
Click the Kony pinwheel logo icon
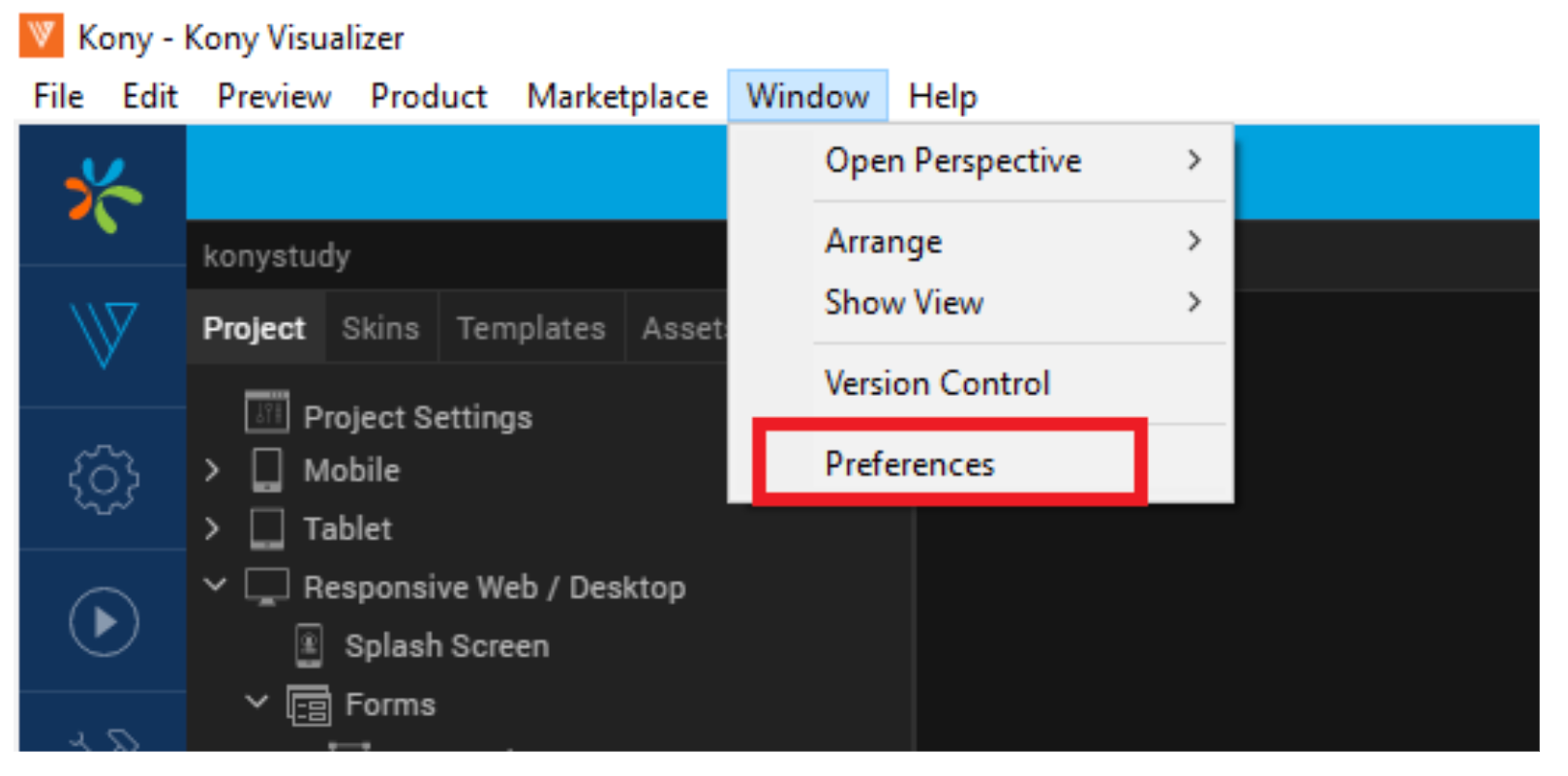[103, 194]
